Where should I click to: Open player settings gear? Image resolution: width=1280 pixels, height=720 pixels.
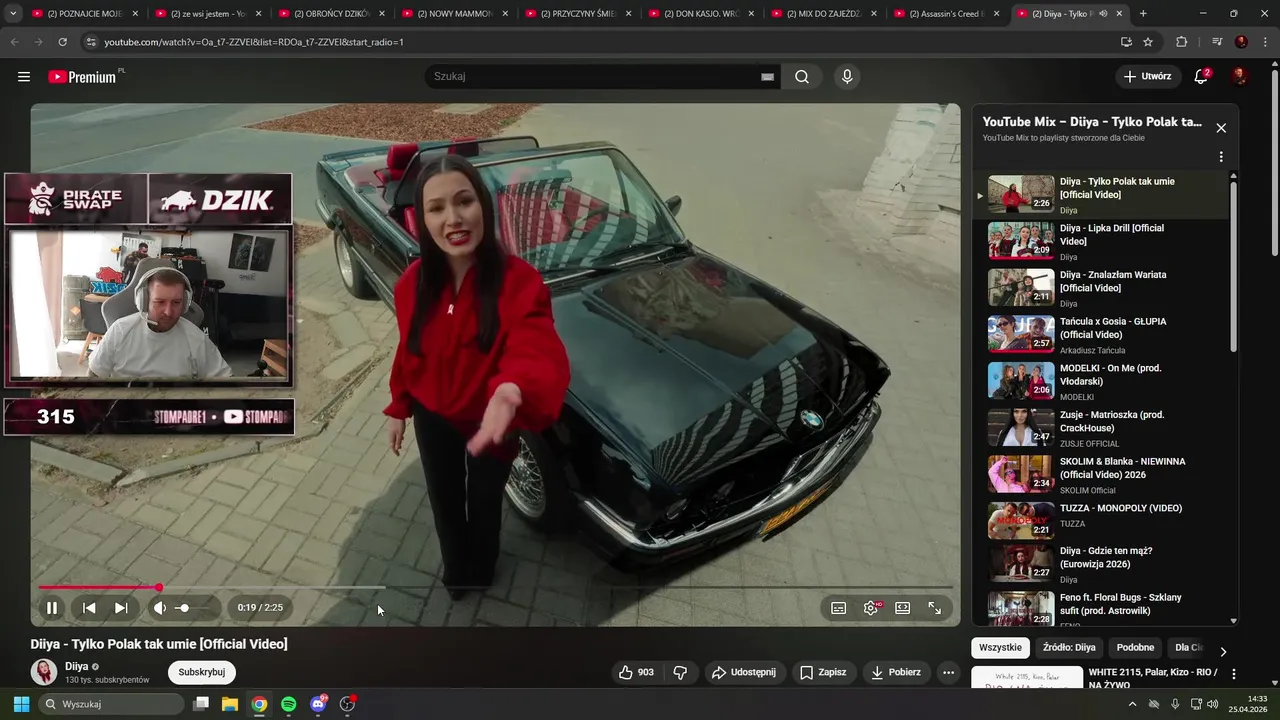pyautogui.click(x=871, y=608)
